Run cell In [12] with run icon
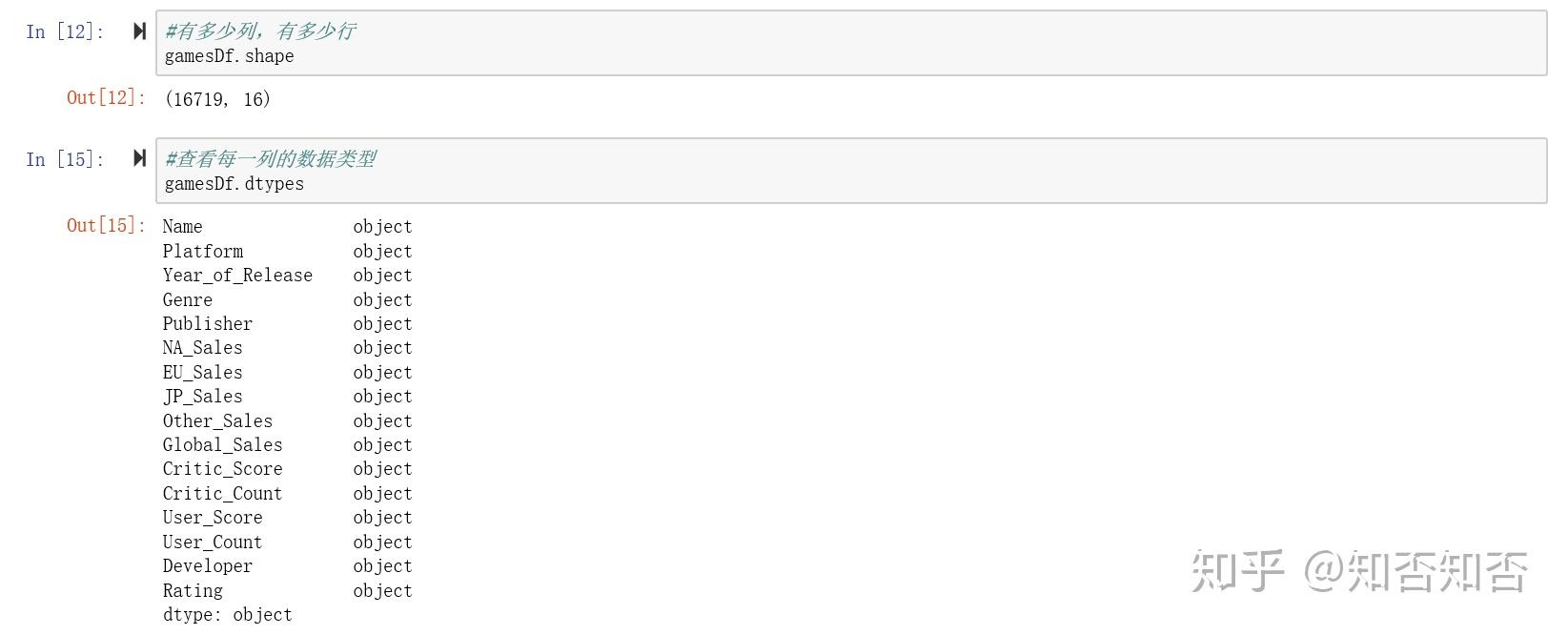Screen dimensions: 1568x635 139,31
